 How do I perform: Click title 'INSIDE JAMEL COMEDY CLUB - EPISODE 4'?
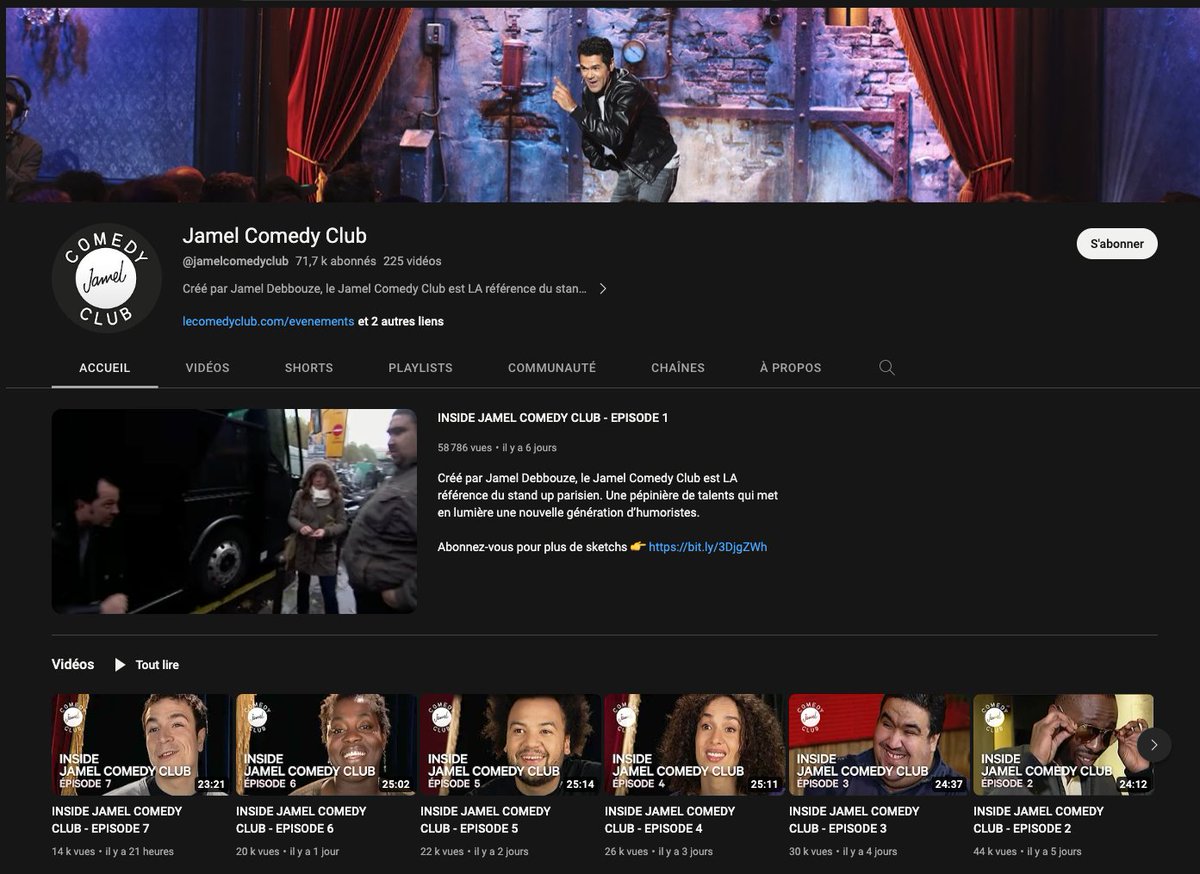670,820
